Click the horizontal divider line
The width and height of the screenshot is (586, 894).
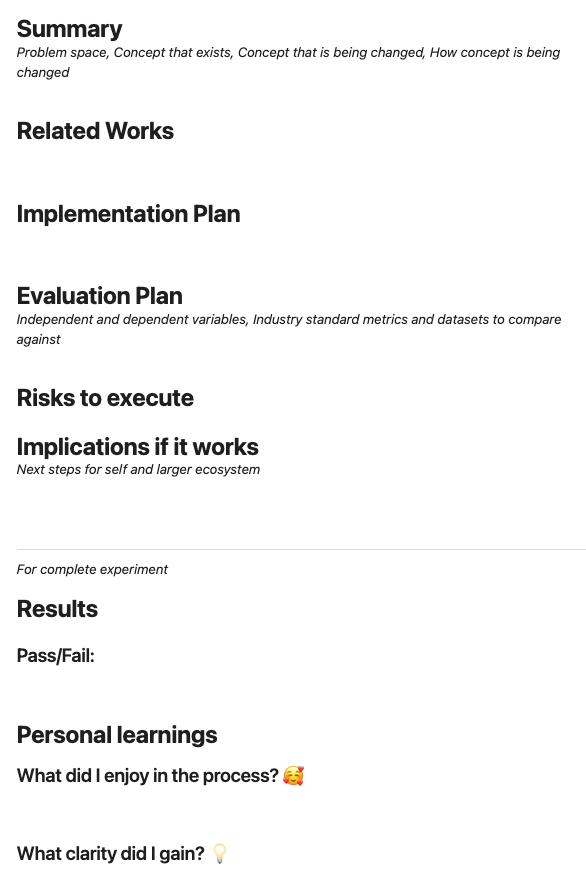click(x=301, y=550)
